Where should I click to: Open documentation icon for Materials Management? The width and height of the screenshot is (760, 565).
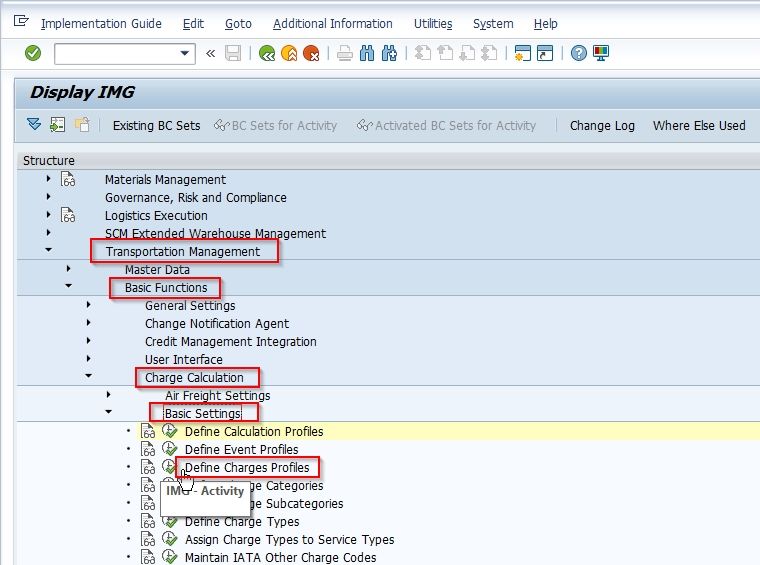coord(68,179)
